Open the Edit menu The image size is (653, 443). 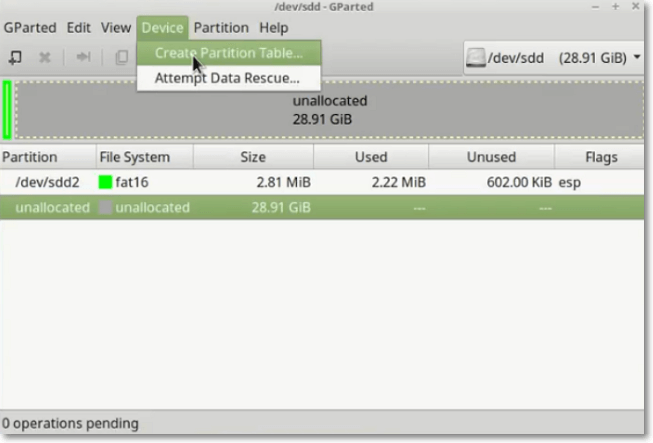tap(79, 28)
